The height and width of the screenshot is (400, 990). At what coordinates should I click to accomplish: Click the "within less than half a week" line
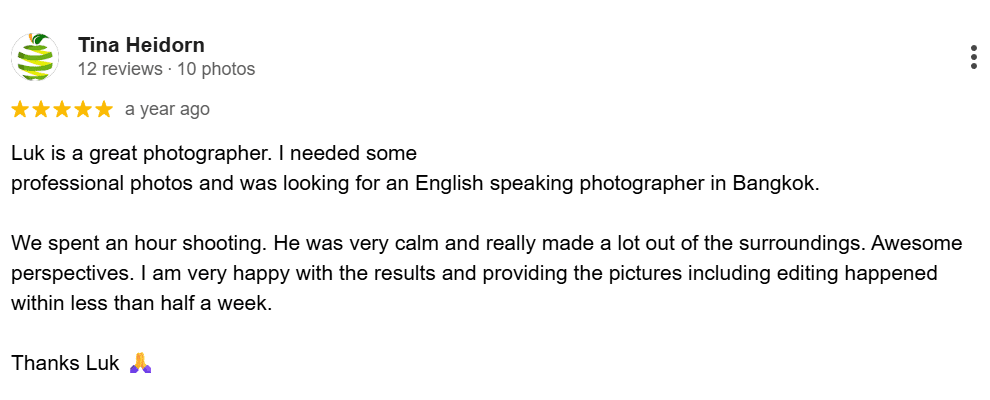(x=141, y=303)
